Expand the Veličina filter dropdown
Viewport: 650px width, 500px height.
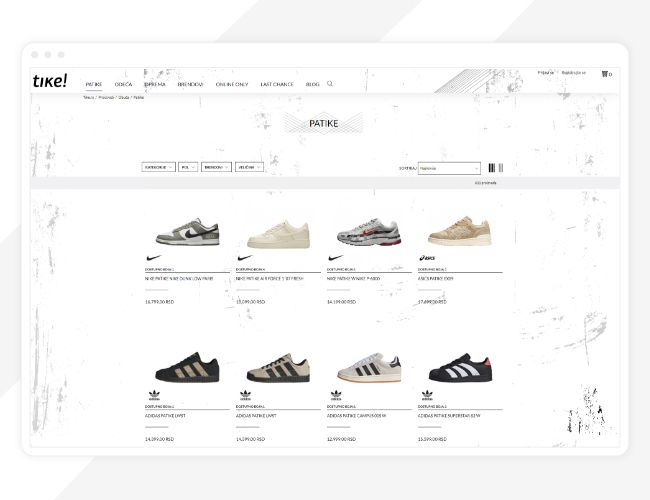(249, 167)
